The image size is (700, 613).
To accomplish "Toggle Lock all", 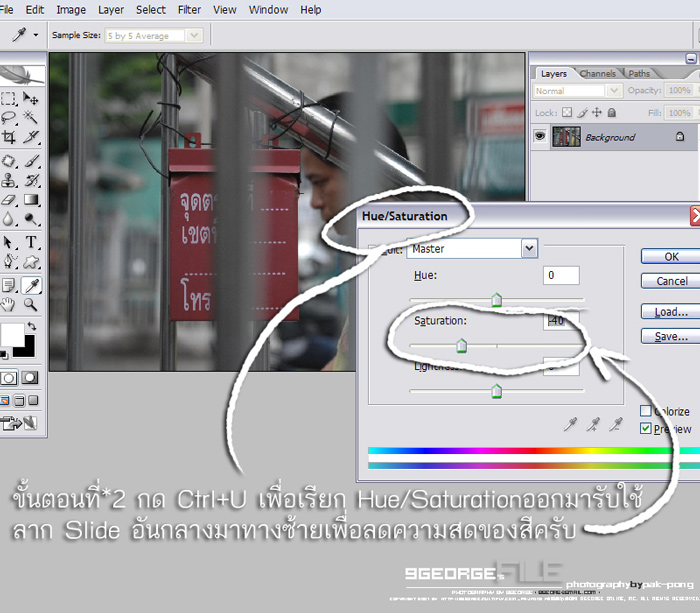I will [612, 113].
